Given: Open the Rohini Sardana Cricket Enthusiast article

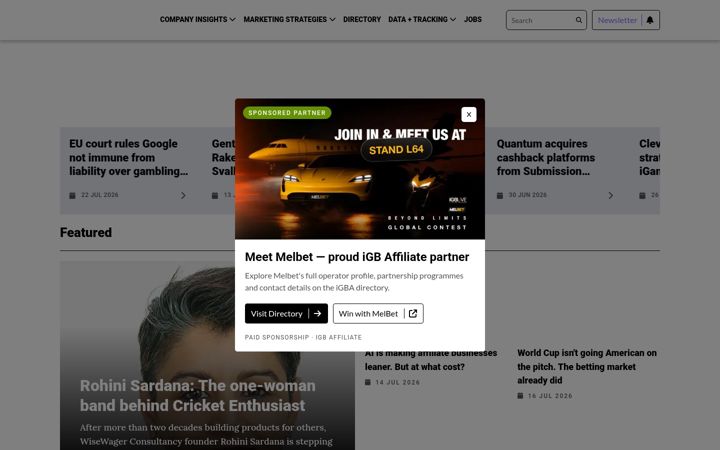Looking at the screenshot, I should [x=197, y=395].
